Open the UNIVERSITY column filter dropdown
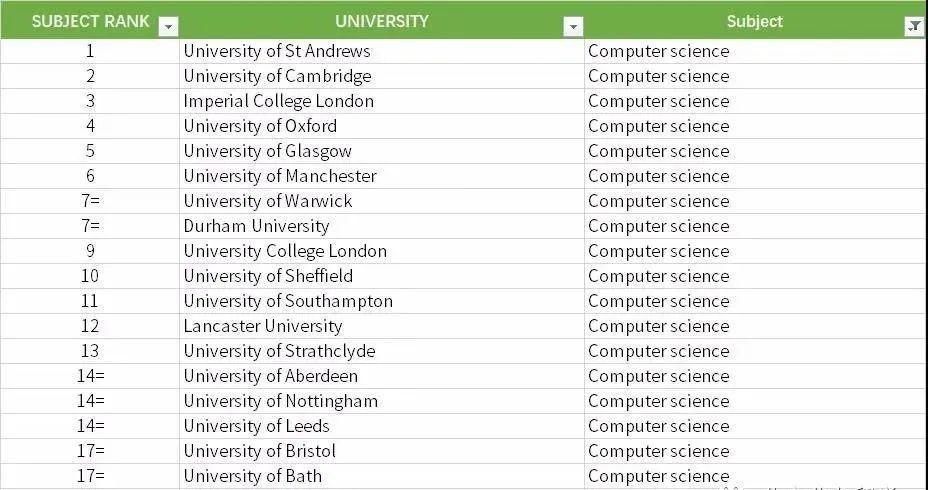928x490 pixels. click(x=573, y=27)
